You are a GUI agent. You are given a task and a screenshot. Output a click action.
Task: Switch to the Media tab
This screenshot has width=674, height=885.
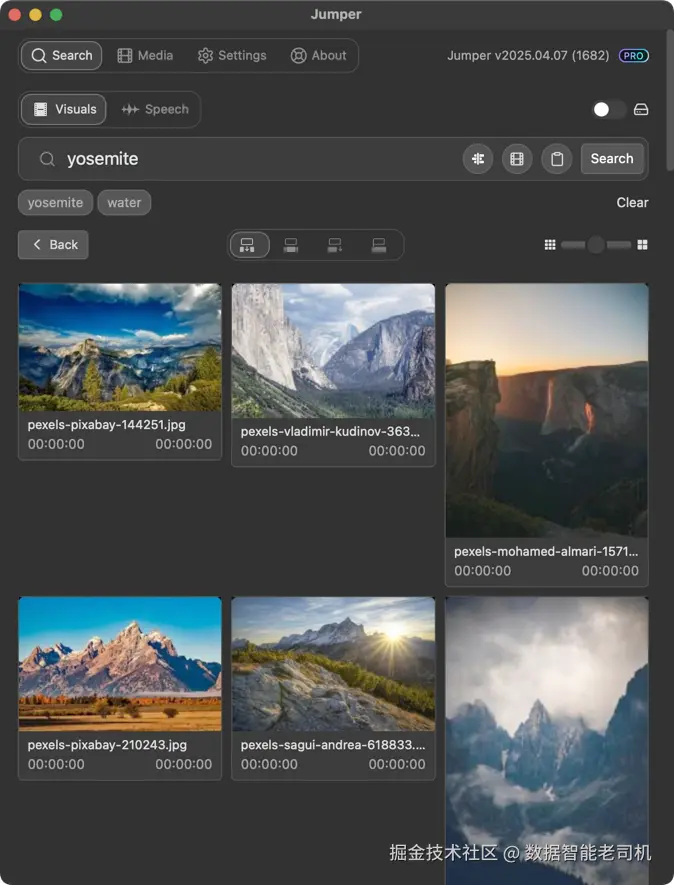click(x=145, y=55)
